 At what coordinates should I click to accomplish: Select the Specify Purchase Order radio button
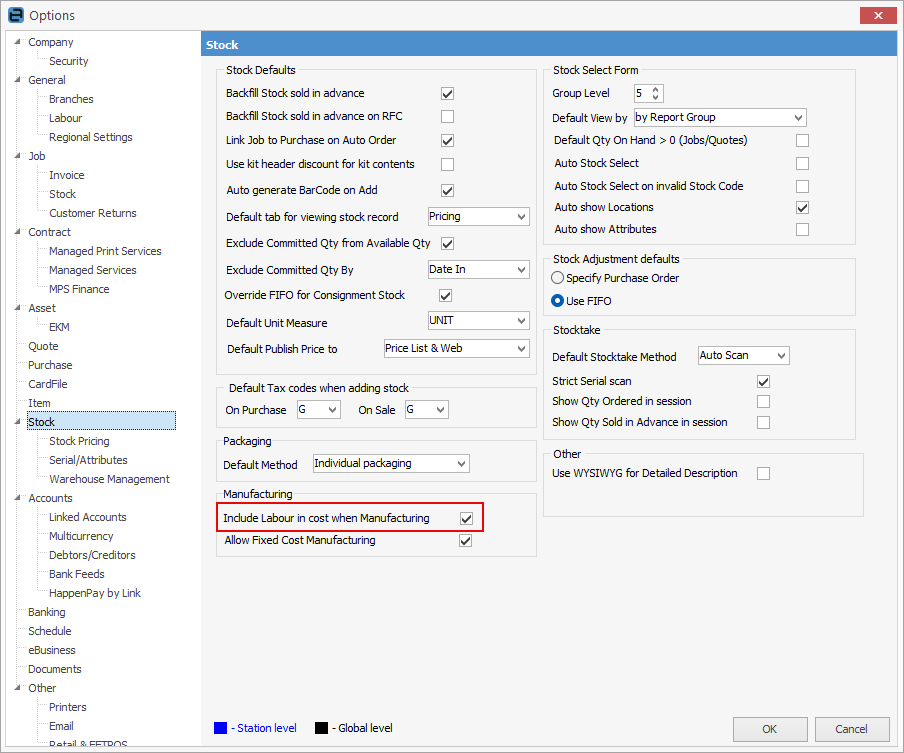pos(558,278)
